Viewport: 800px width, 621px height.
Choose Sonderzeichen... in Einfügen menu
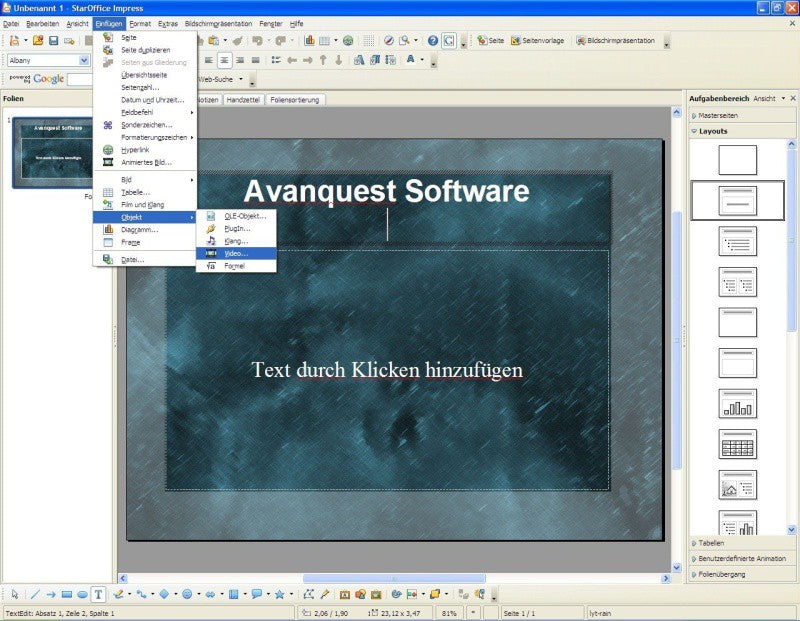click(145, 125)
